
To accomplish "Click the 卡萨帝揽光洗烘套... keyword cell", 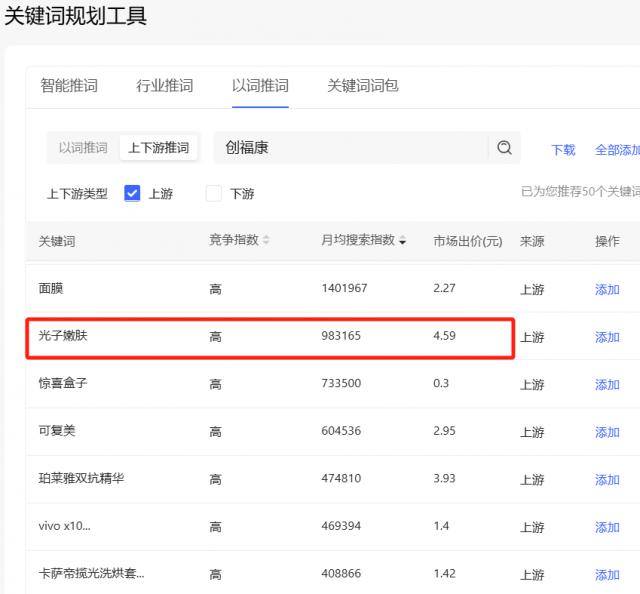I will click(x=91, y=573).
